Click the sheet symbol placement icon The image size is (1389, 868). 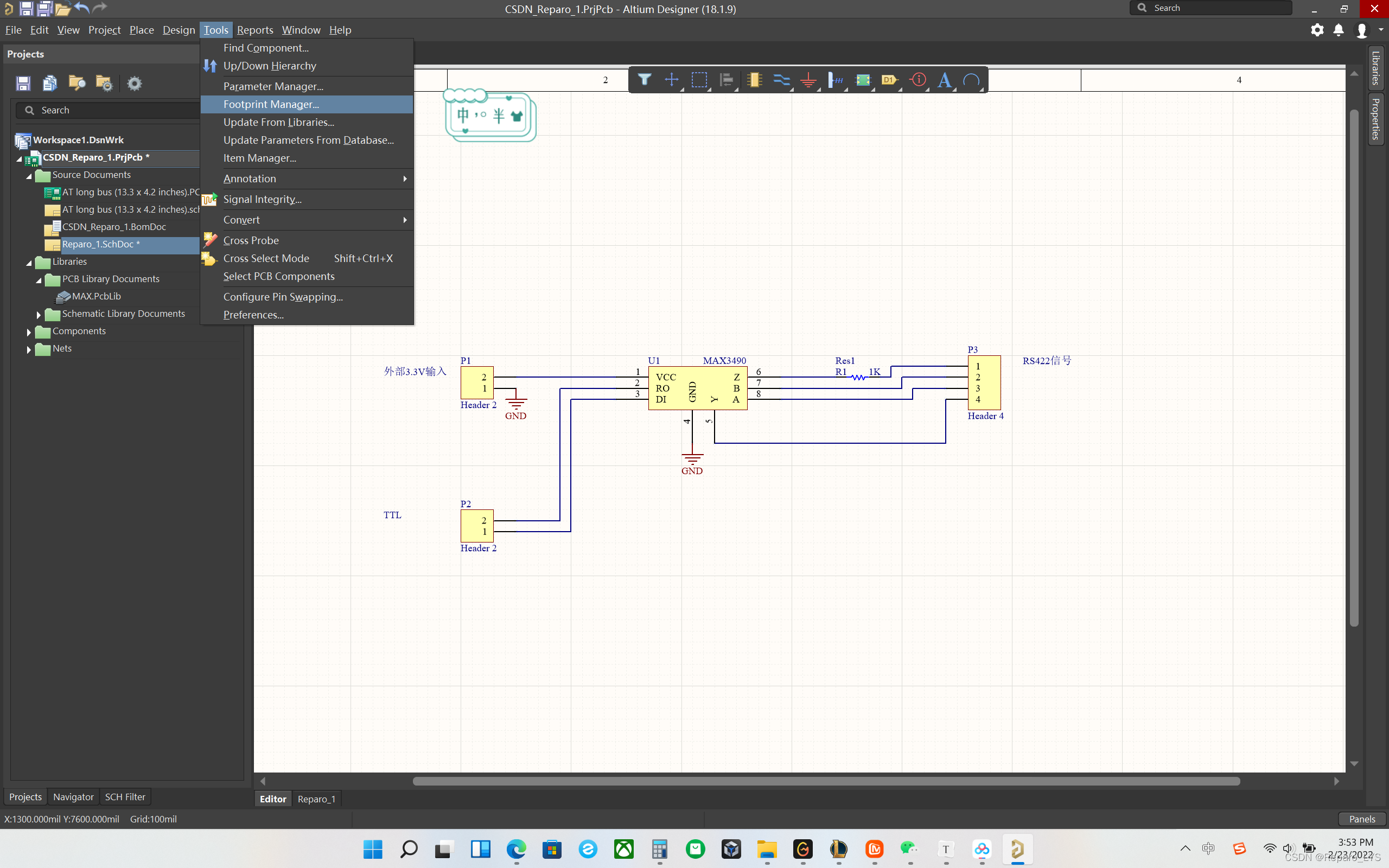[x=863, y=80]
